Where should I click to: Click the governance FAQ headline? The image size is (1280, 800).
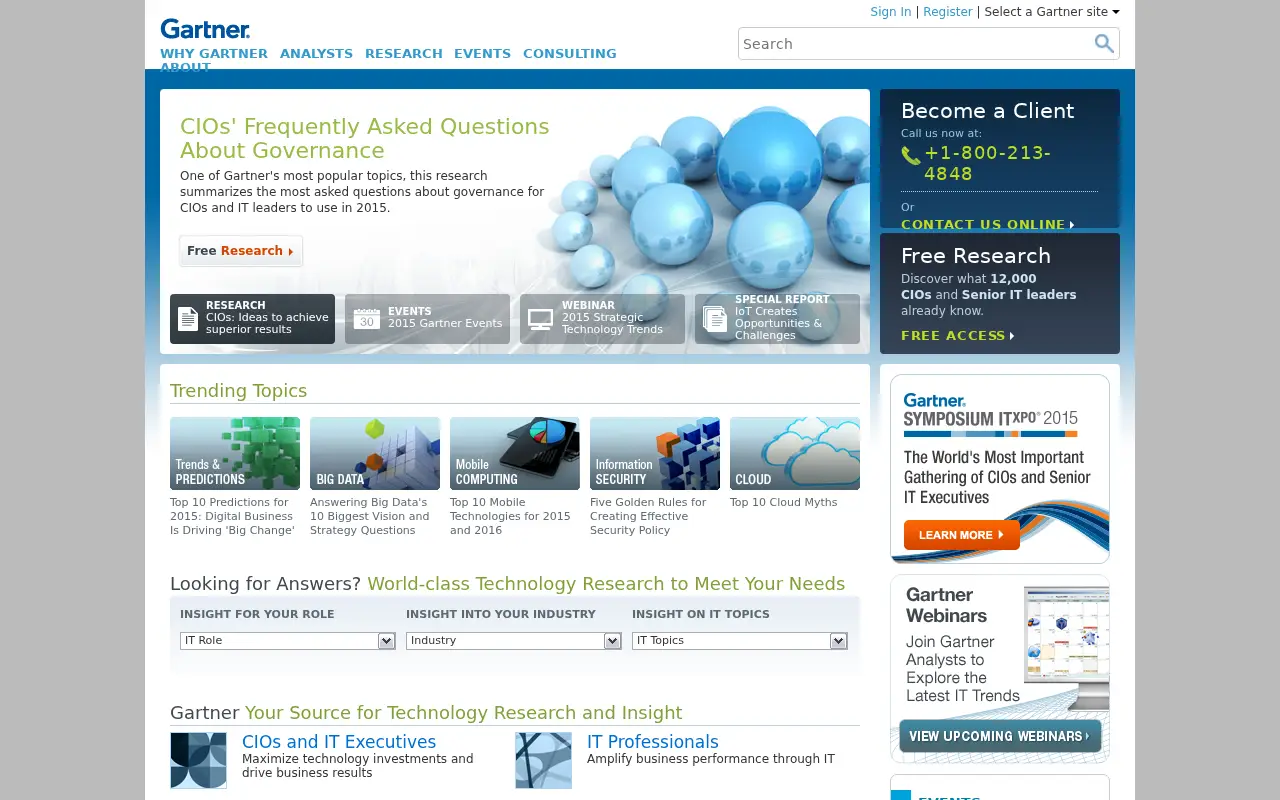point(365,139)
